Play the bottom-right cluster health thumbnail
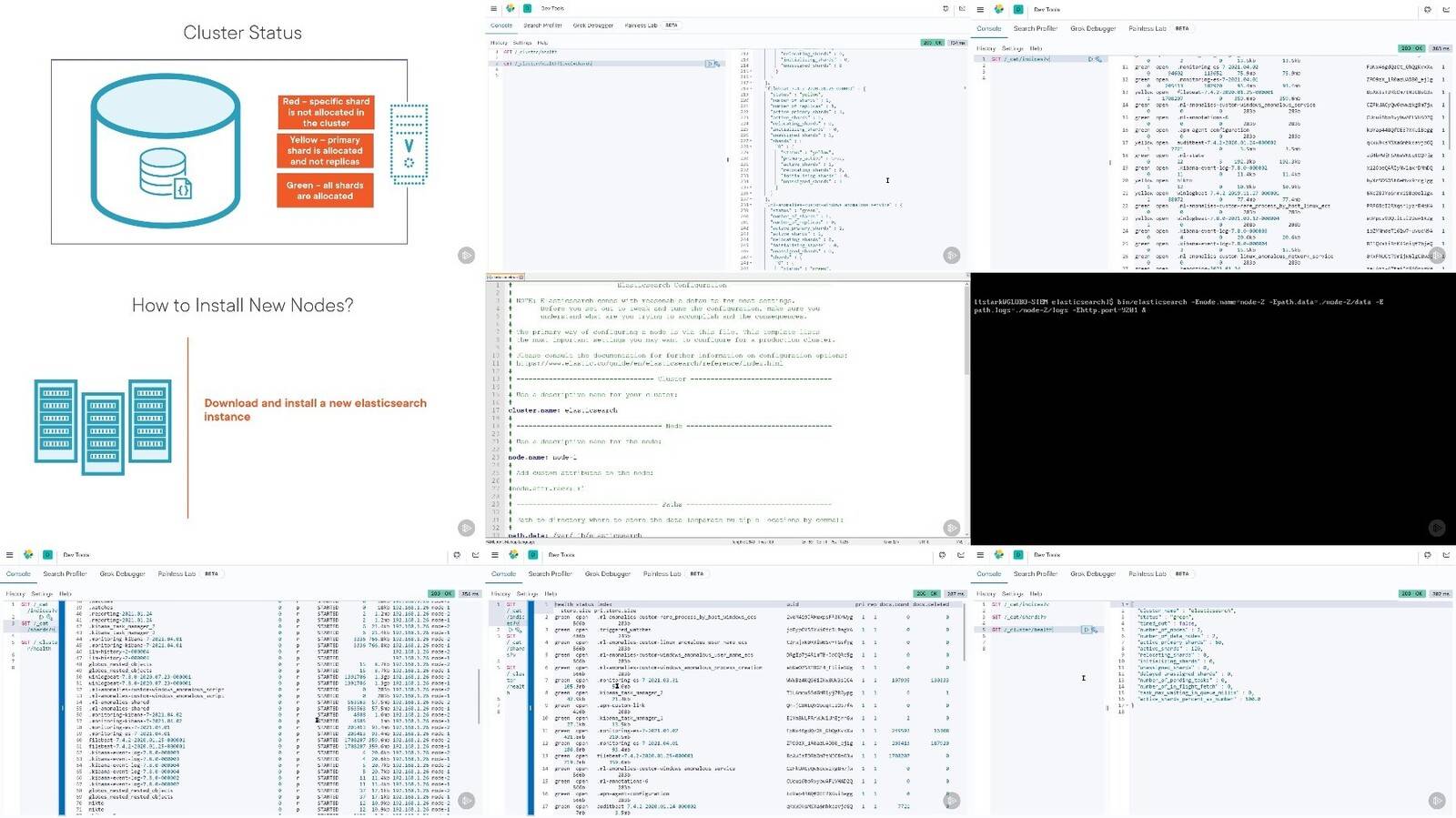Image resolution: width=1456 pixels, height=818 pixels. click(1436, 801)
